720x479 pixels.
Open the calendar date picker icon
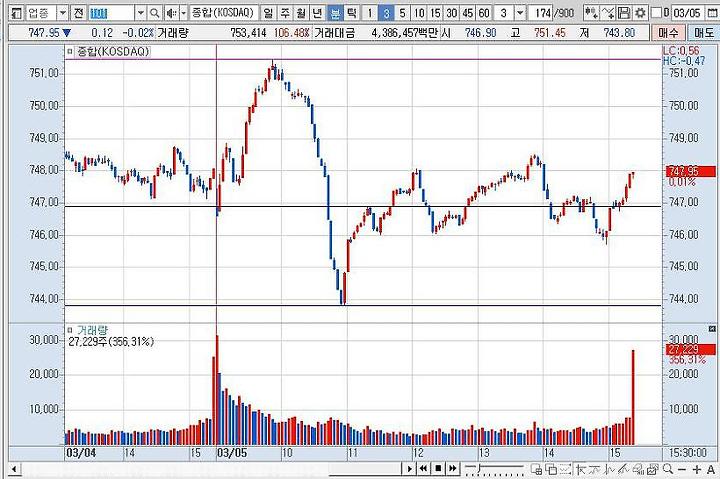point(713,13)
